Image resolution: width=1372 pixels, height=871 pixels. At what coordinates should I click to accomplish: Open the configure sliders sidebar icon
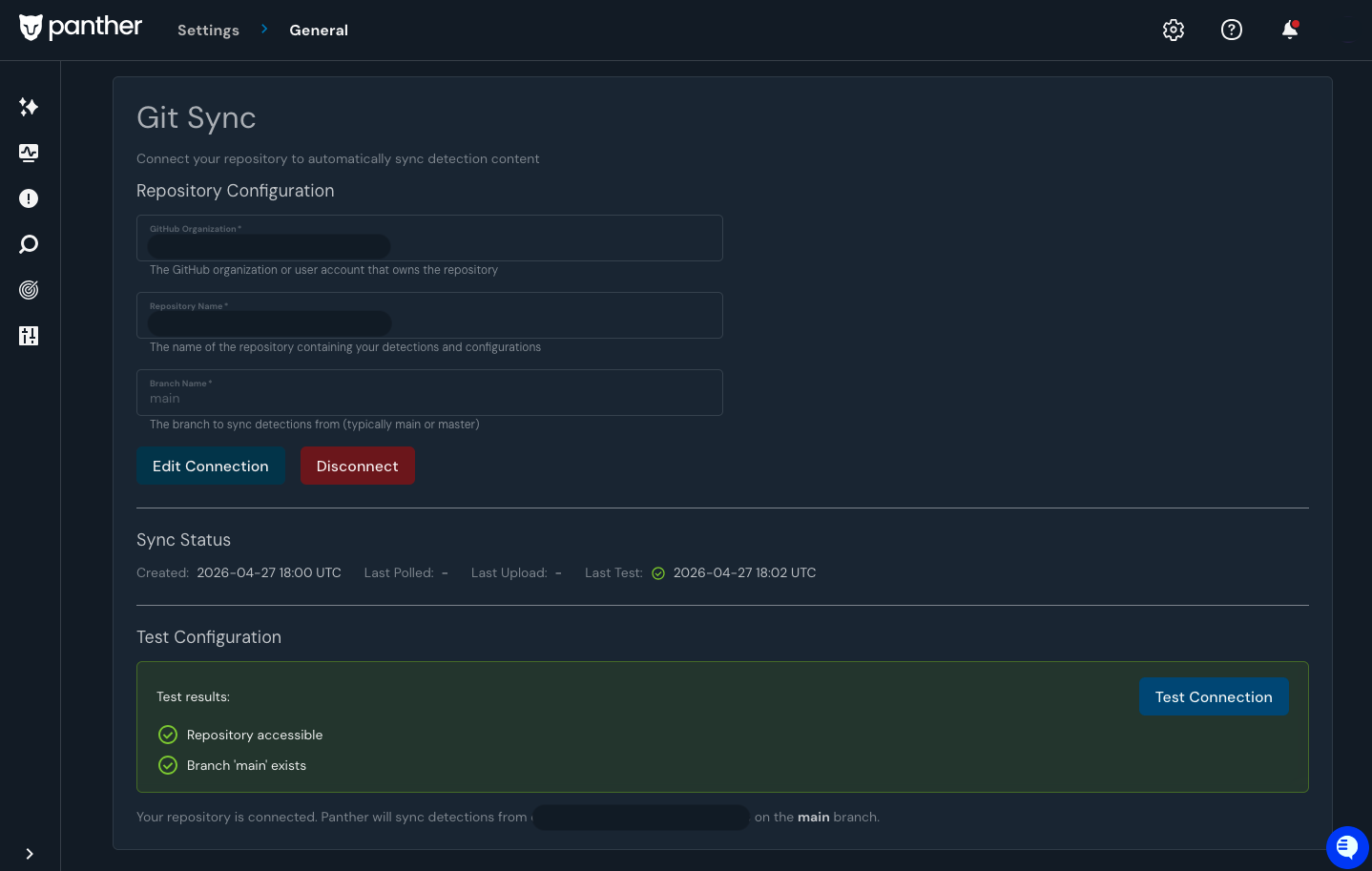point(29,336)
